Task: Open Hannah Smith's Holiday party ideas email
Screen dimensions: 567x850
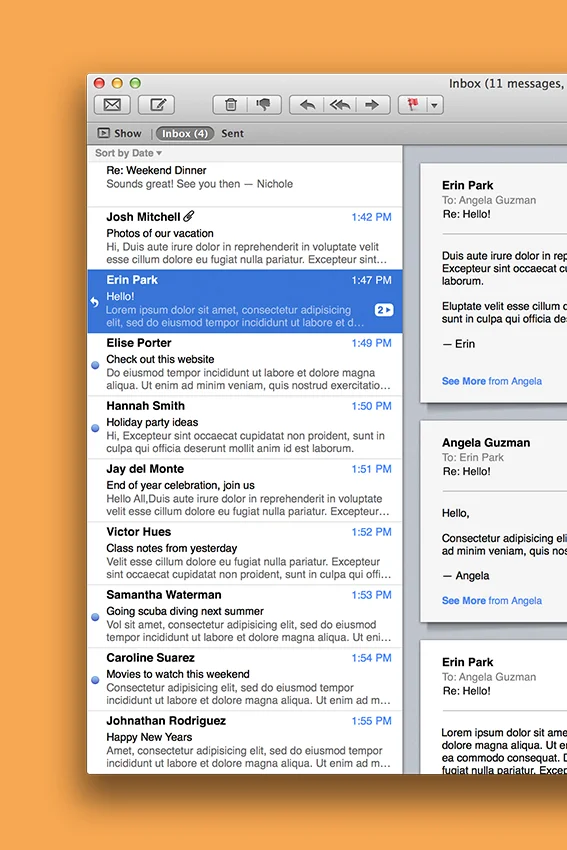Action: tap(245, 427)
